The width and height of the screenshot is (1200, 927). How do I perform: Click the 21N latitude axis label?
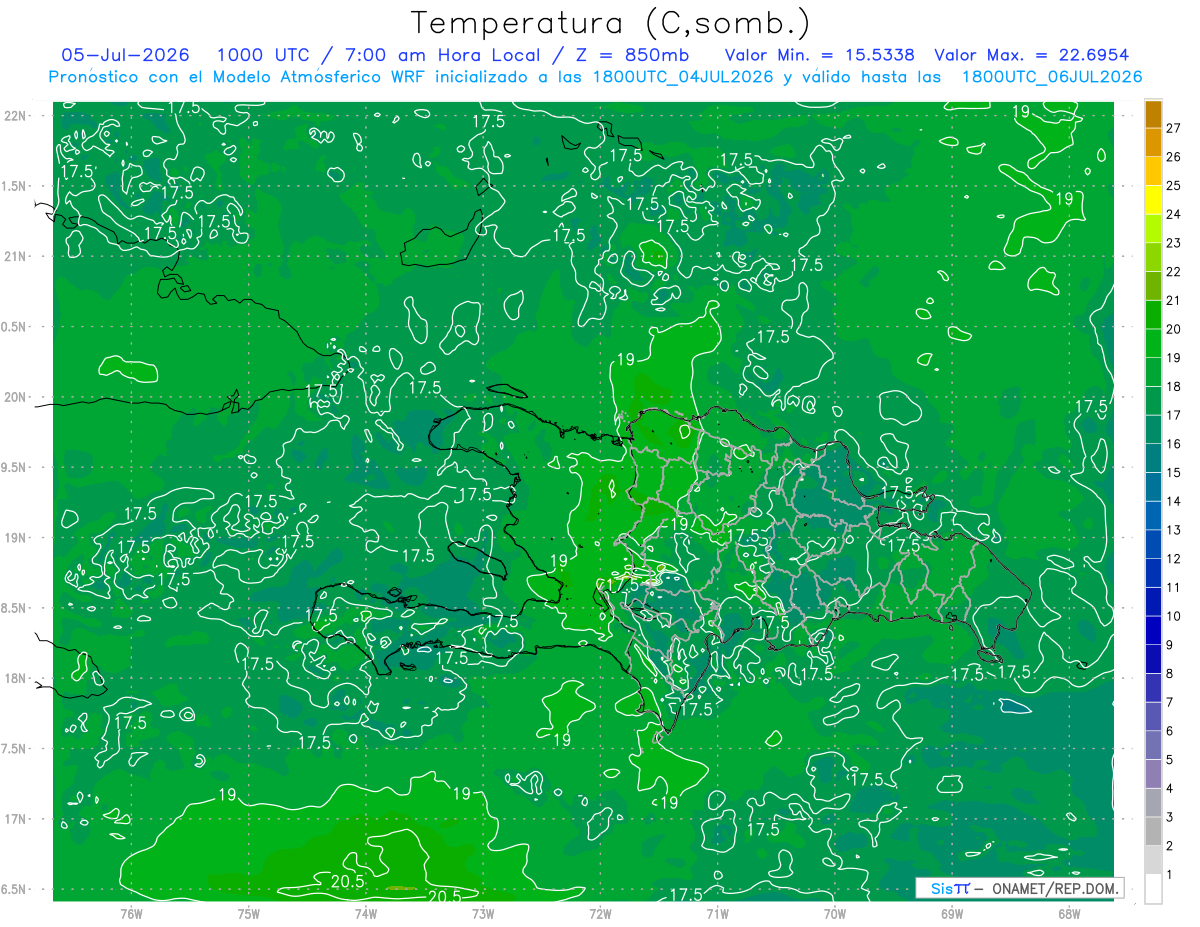click(15, 257)
